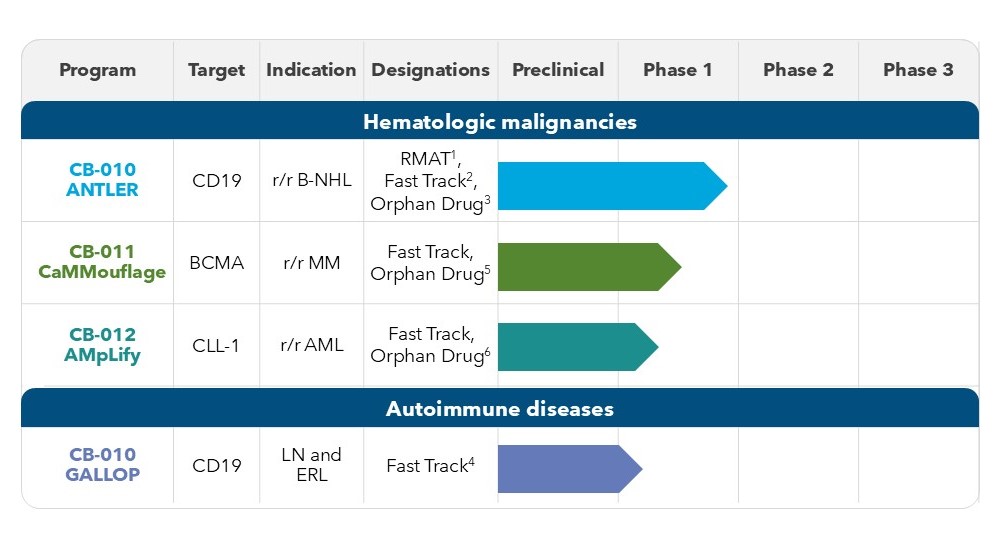
Task: Select the CB-012 AMpLify program name
Action: (100, 345)
